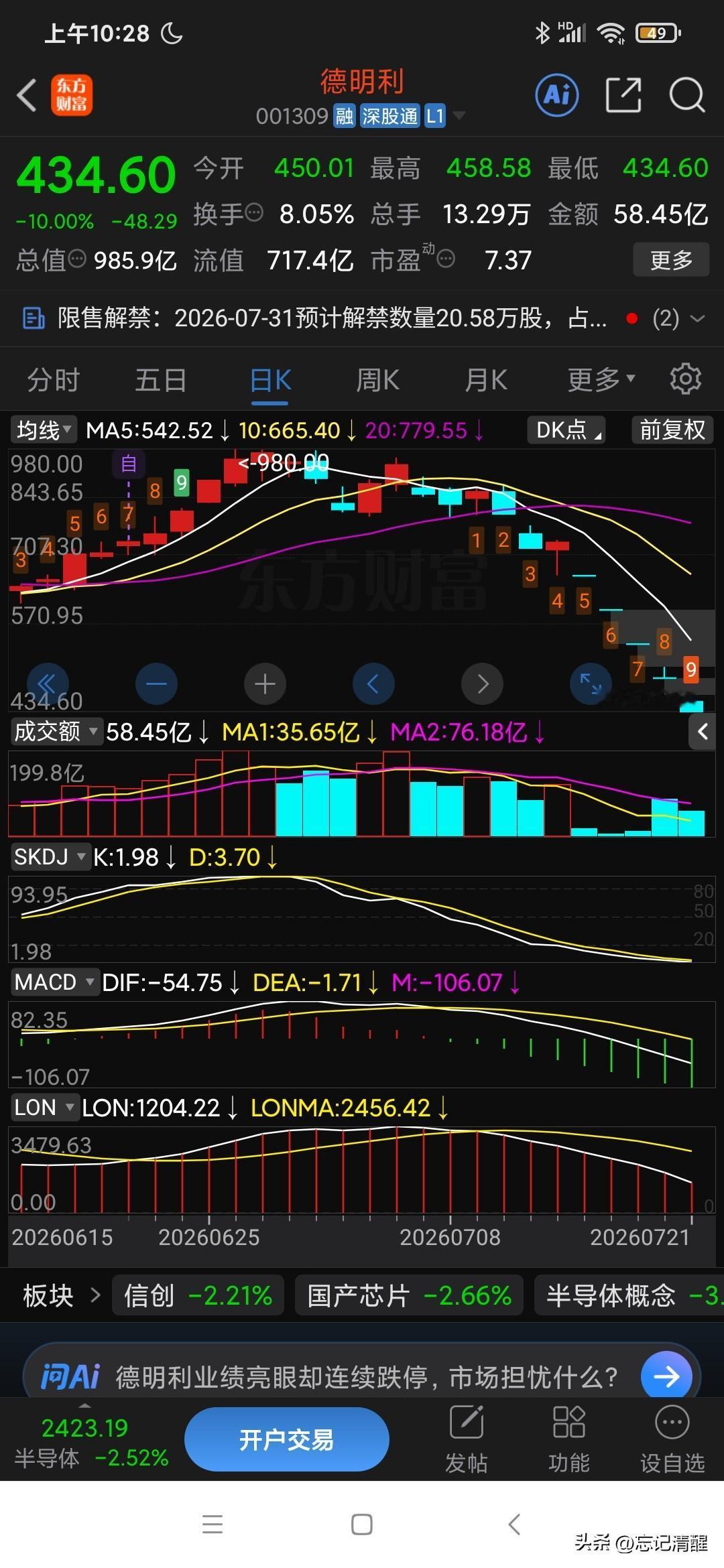This screenshot has width=724, height=1568.
Task: Send the 问Ai question with arrow button
Action: (666, 1377)
